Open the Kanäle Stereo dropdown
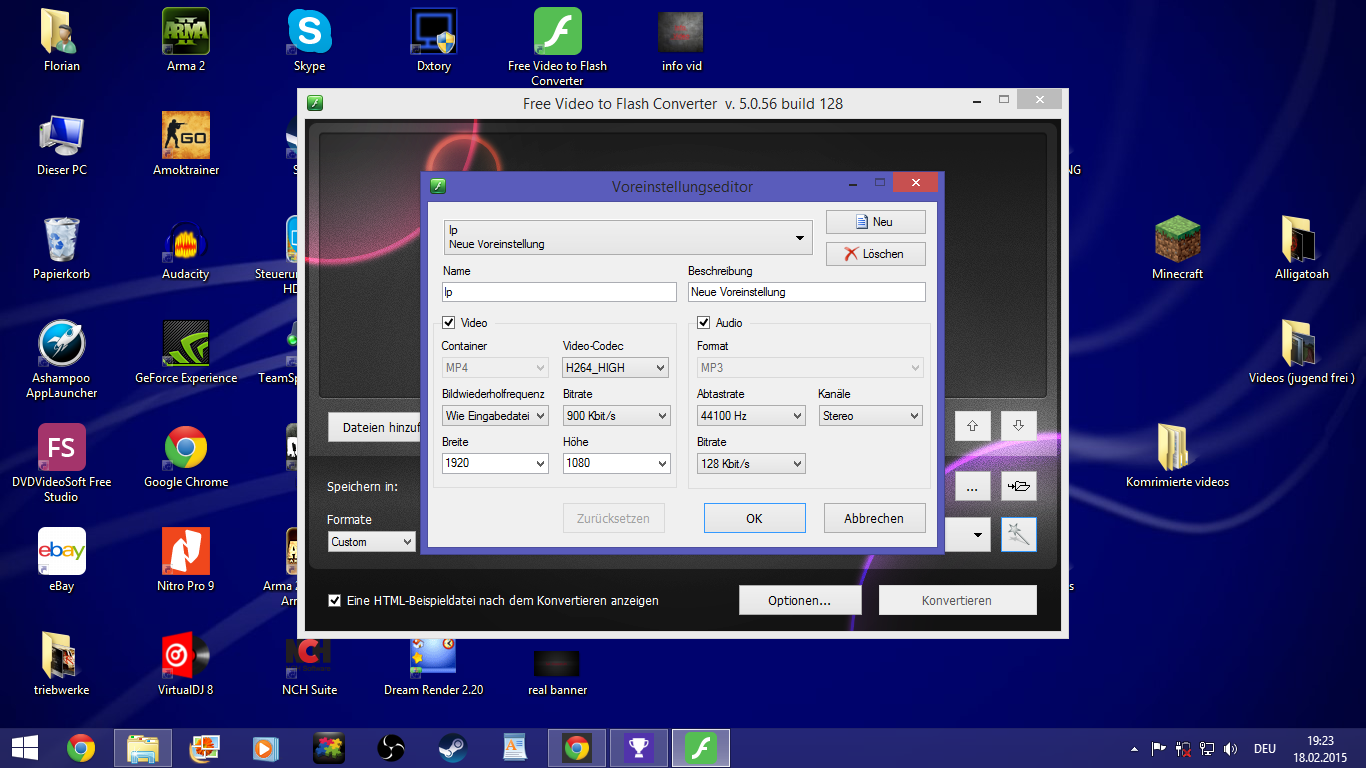The height and width of the screenshot is (768, 1366). pyautogui.click(x=870, y=416)
